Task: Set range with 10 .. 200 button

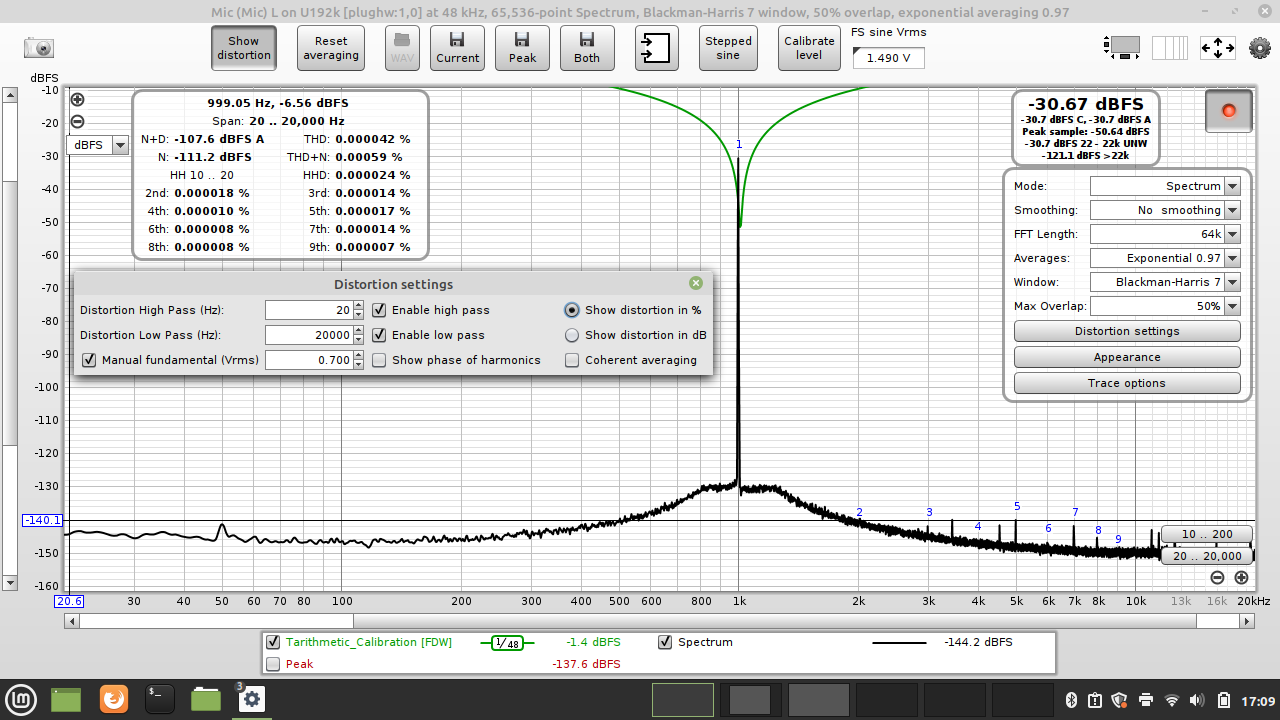Action: pyautogui.click(x=1207, y=534)
